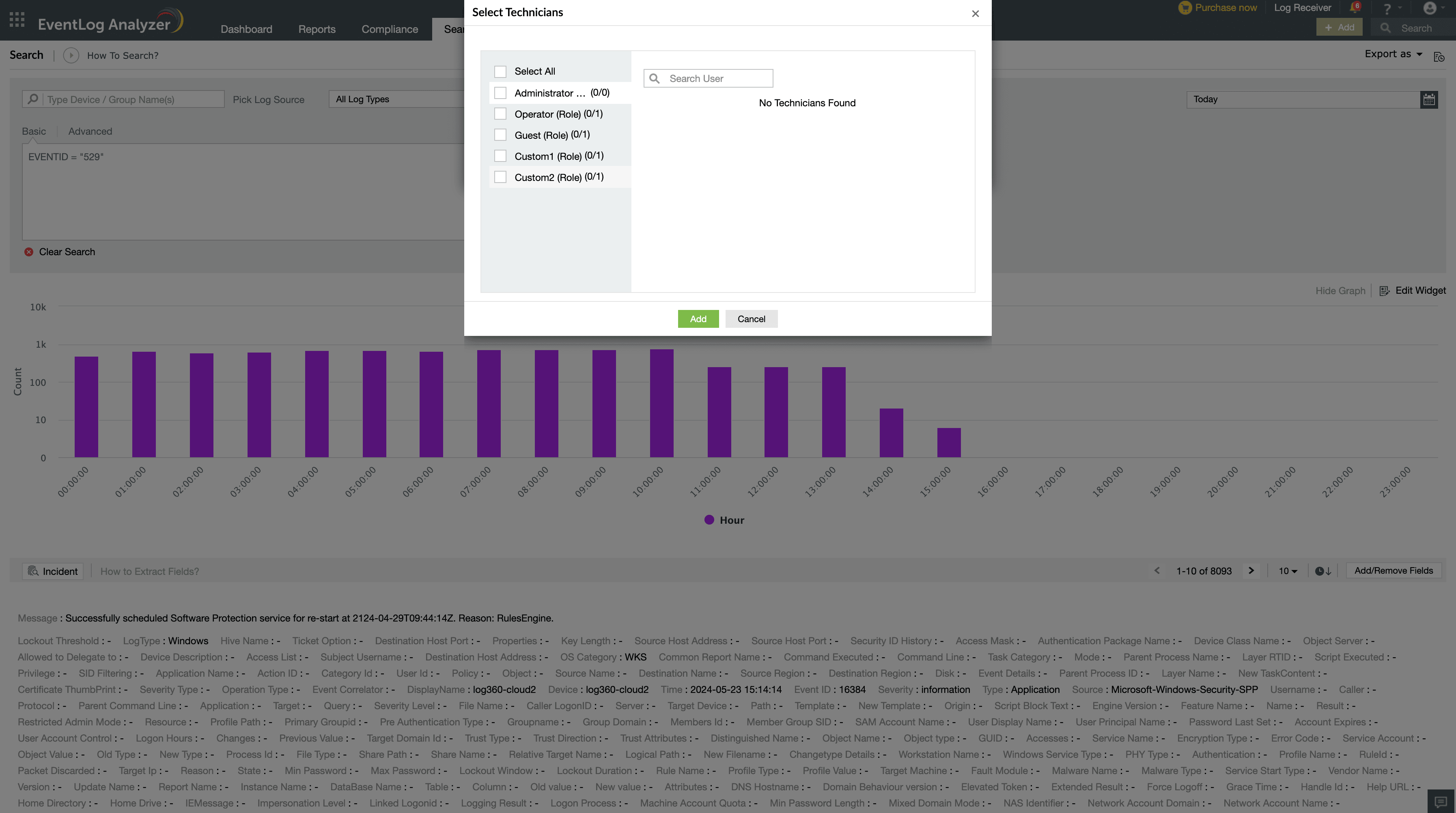This screenshot has width=1456, height=813.
Task: Check the Select All checkbox
Action: coord(500,72)
